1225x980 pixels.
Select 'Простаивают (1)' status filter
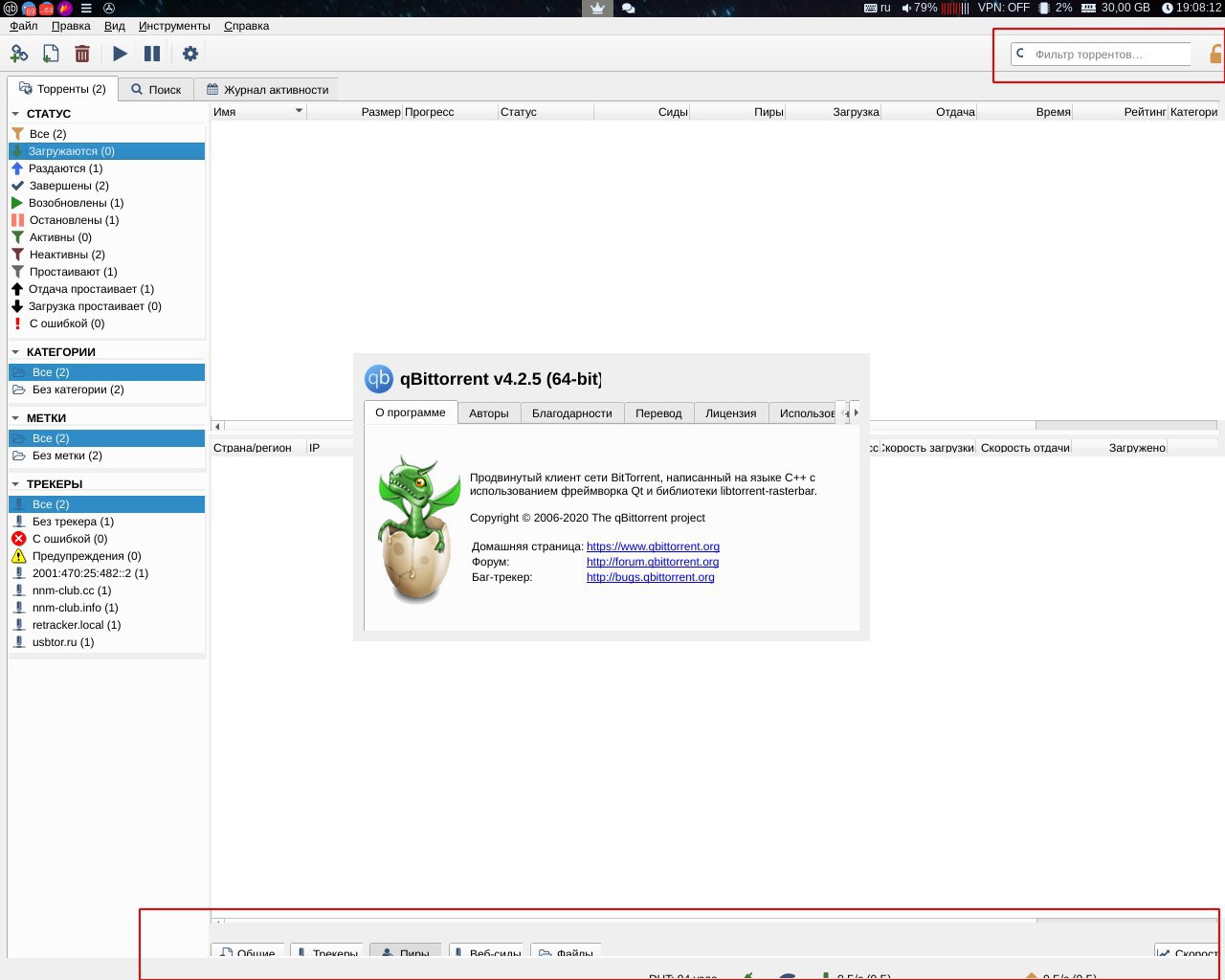pos(106,272)
